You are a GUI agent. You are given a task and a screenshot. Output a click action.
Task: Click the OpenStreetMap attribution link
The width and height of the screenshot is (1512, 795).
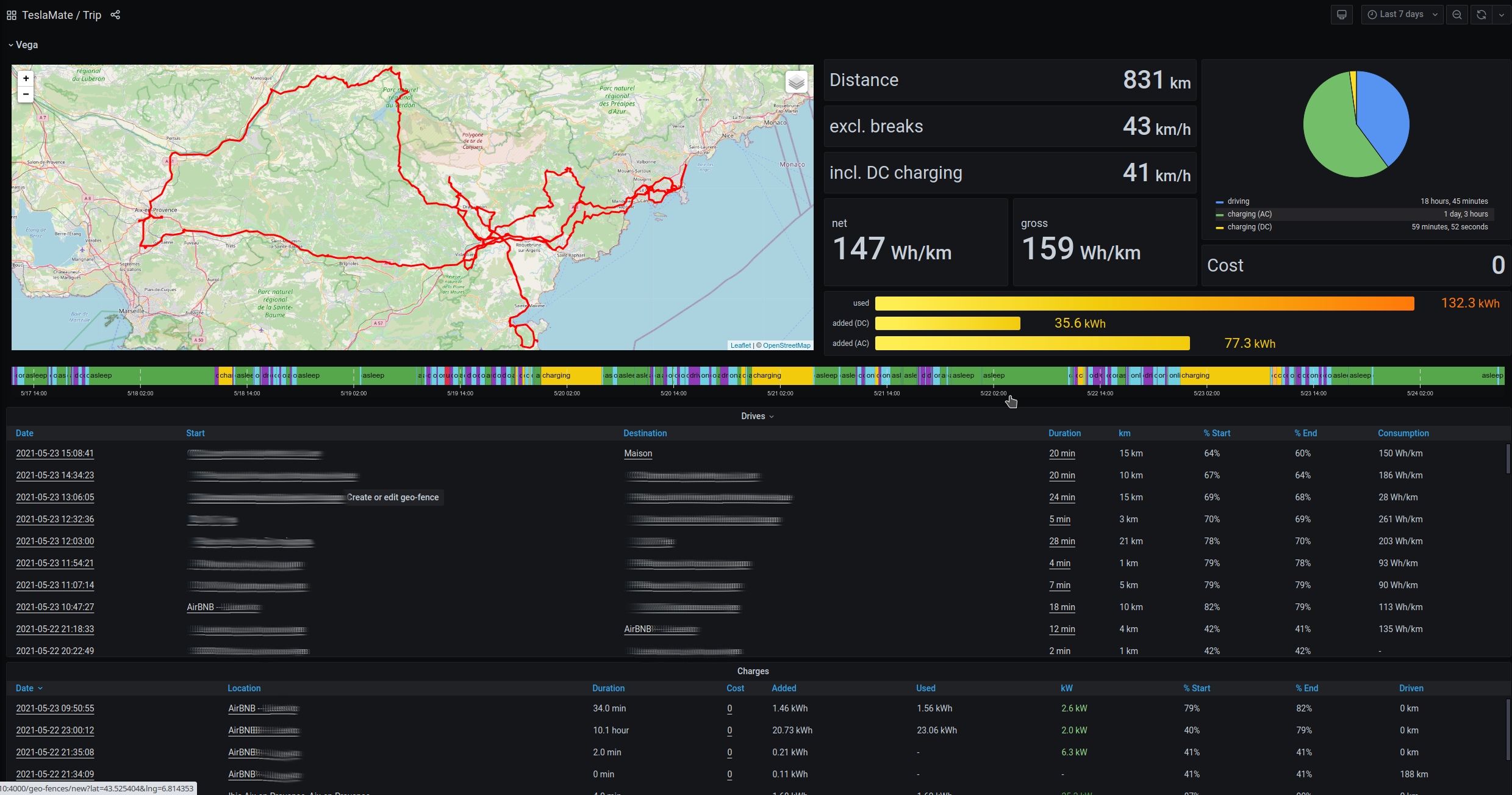coord(786,345)
